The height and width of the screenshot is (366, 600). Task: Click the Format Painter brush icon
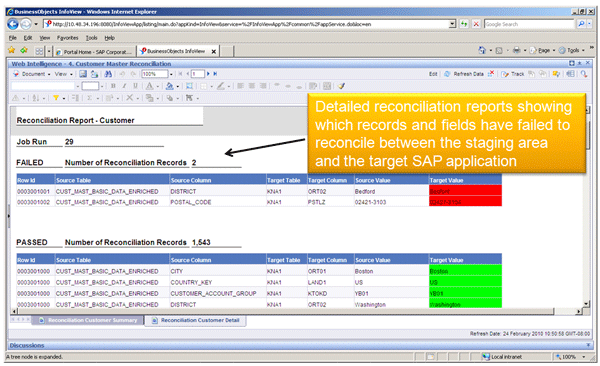click(x=341, y=86)
